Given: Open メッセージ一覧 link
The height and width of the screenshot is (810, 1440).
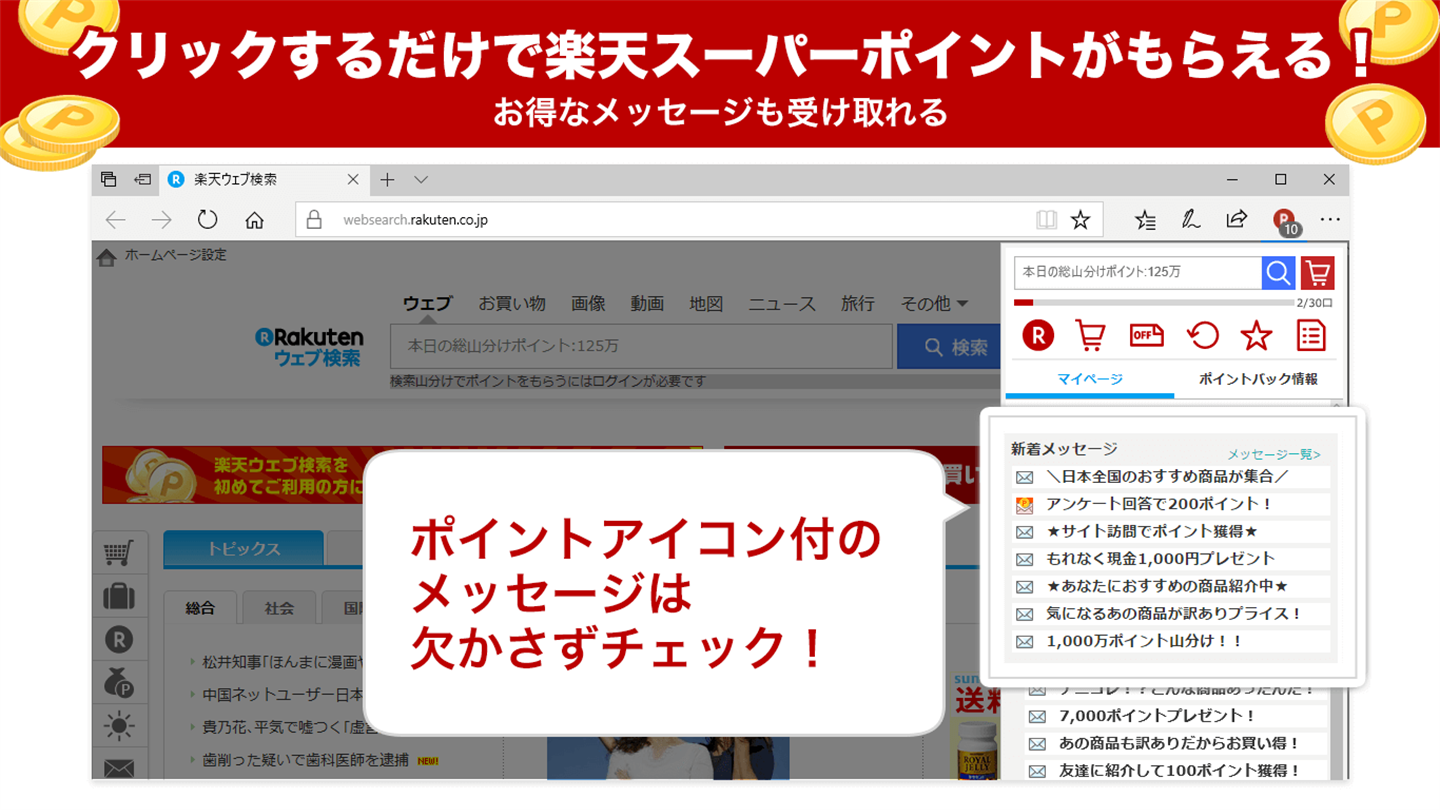Looking at the screenshot, I should [x=1274, y=454].
